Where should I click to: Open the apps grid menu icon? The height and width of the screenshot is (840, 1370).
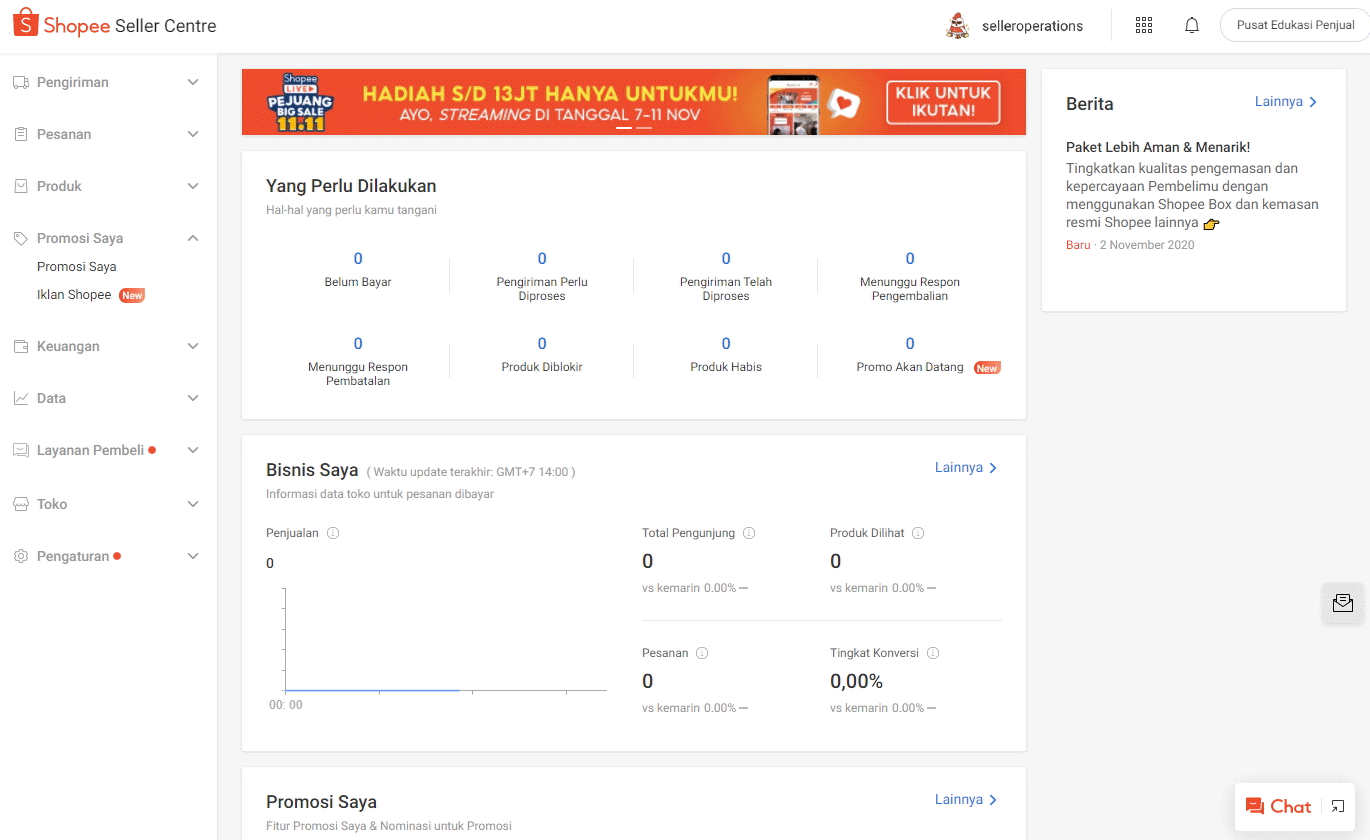1144,26
